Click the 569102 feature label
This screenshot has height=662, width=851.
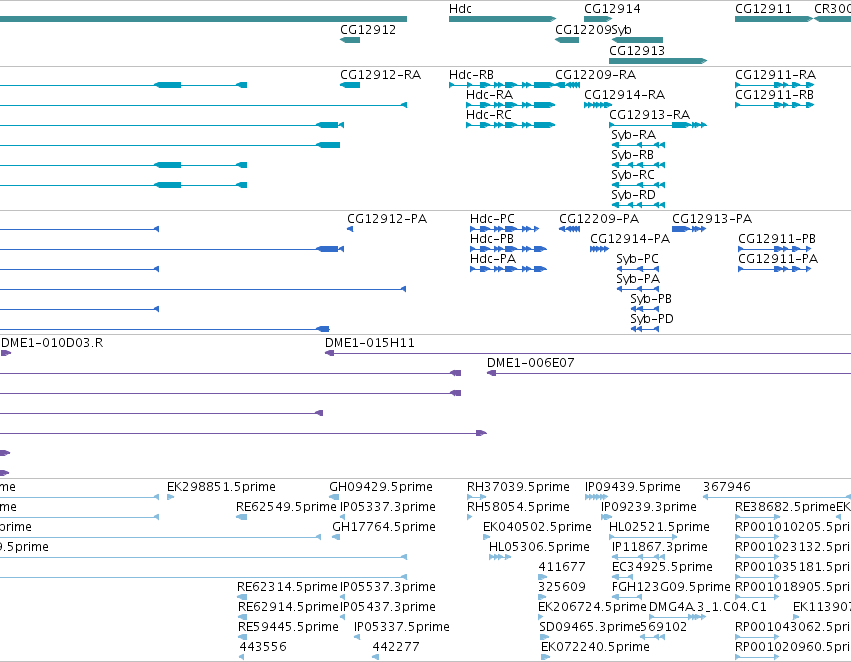(x=664, y=627)
